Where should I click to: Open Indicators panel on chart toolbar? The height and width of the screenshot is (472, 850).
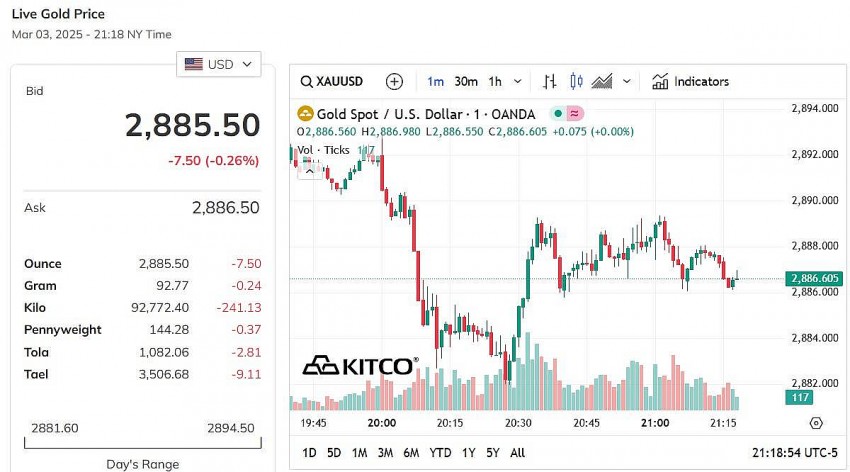coord(690,82)
